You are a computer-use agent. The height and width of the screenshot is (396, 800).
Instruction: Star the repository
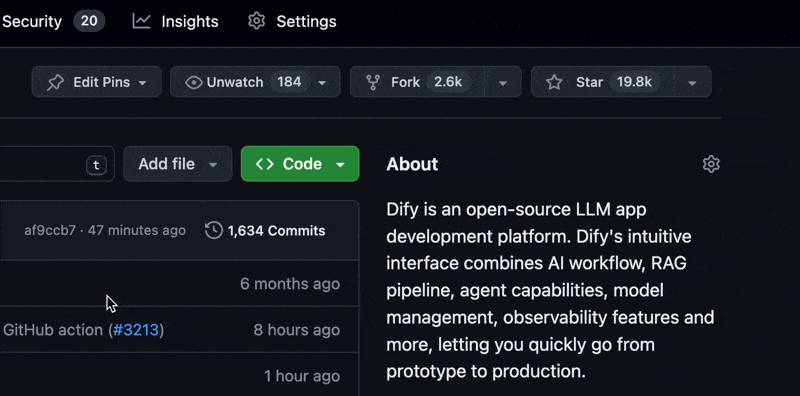(602, 82)
